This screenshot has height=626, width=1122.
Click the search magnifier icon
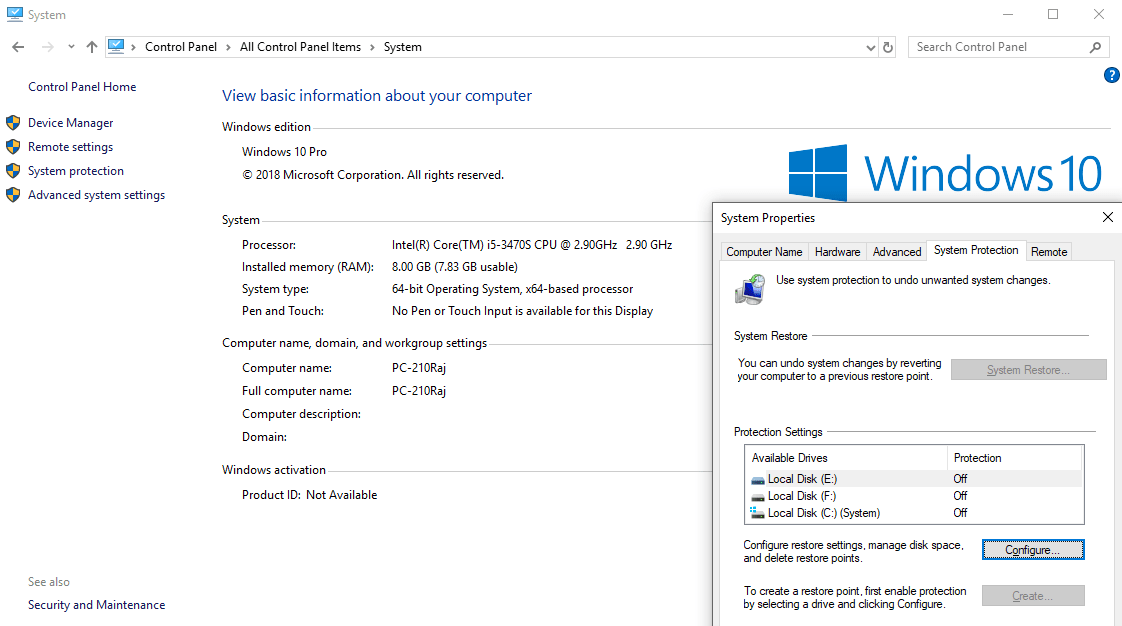click(x=1096, y=47)
